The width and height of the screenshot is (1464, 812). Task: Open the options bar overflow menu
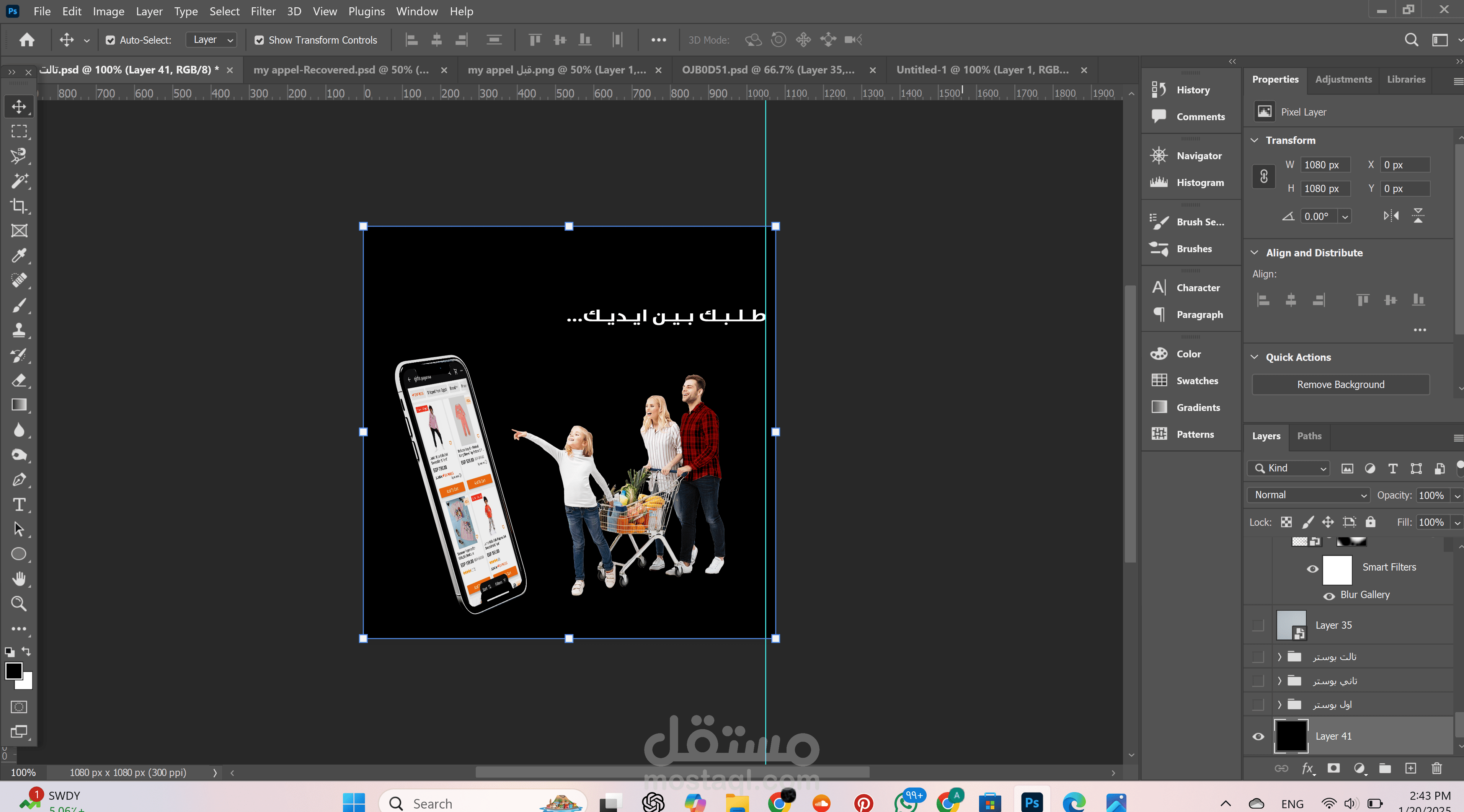point(659,40)
